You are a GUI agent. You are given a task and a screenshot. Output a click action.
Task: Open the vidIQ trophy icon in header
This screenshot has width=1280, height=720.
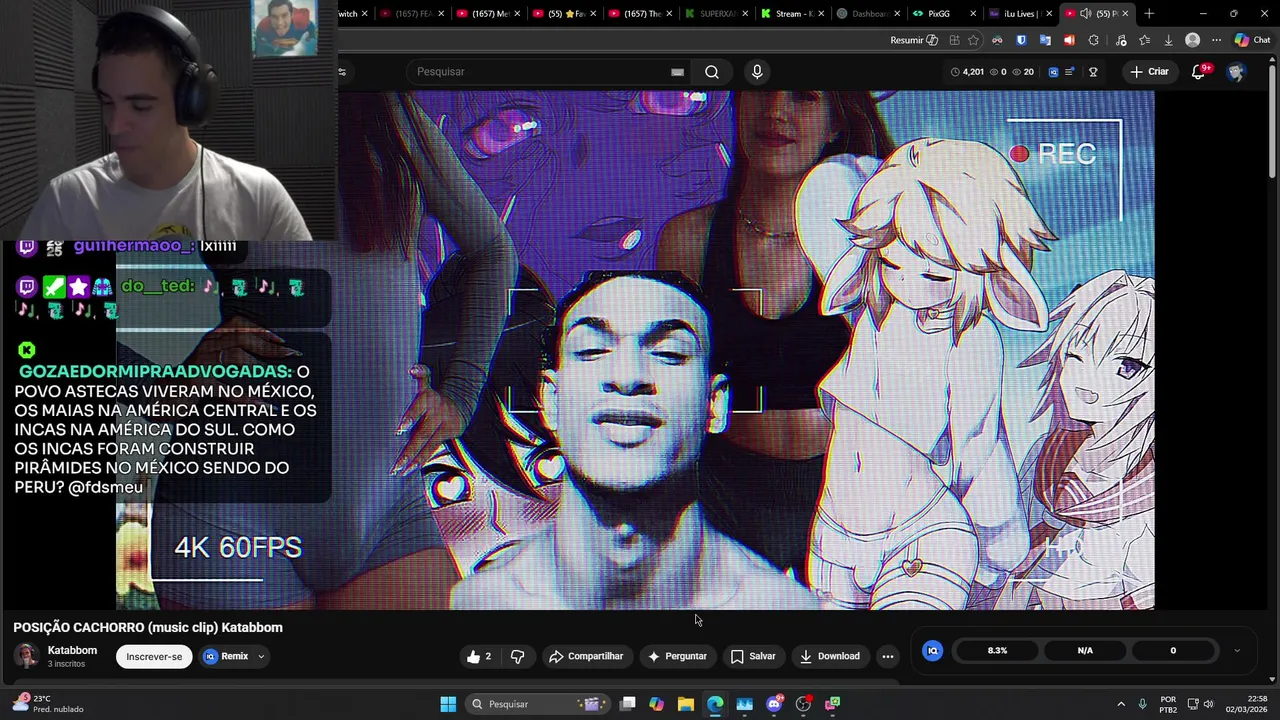[x=1093, y=72]
